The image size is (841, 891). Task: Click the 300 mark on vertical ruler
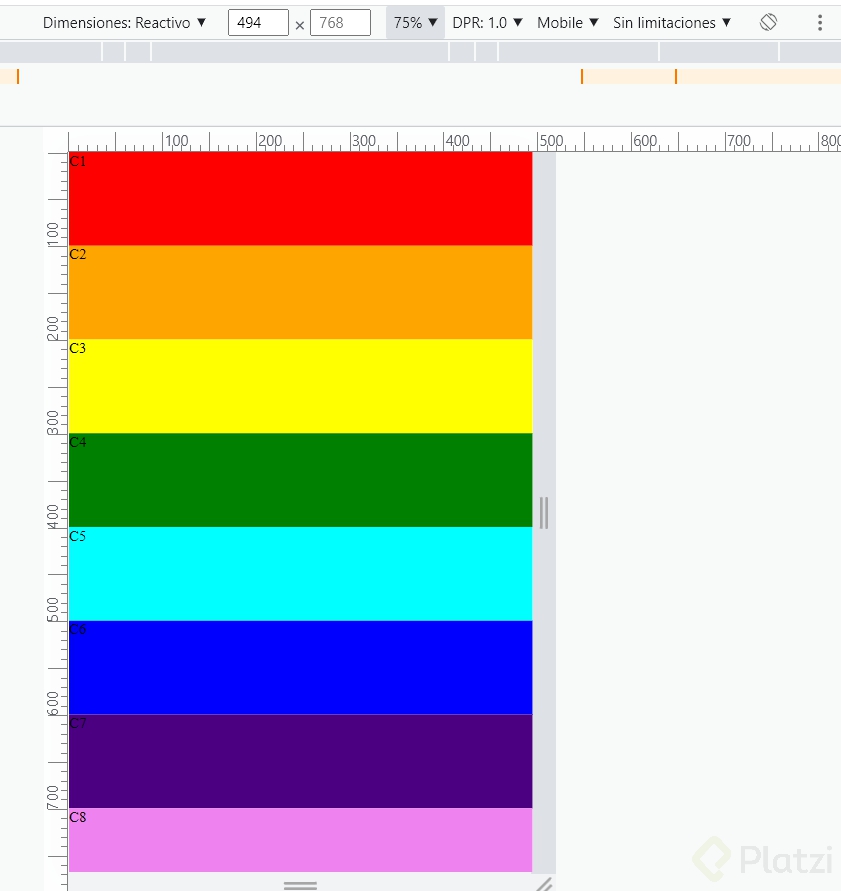53,422
